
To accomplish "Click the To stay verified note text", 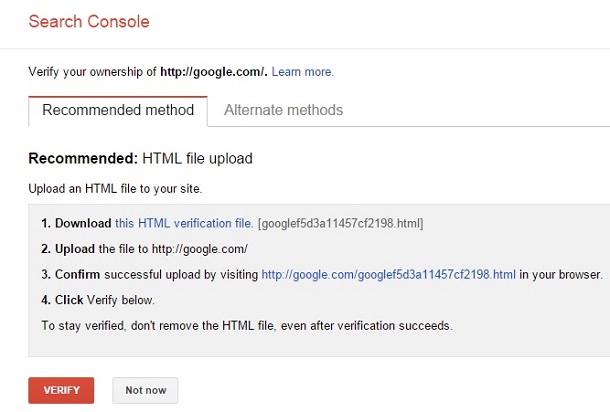I will [x=233, y=325].
